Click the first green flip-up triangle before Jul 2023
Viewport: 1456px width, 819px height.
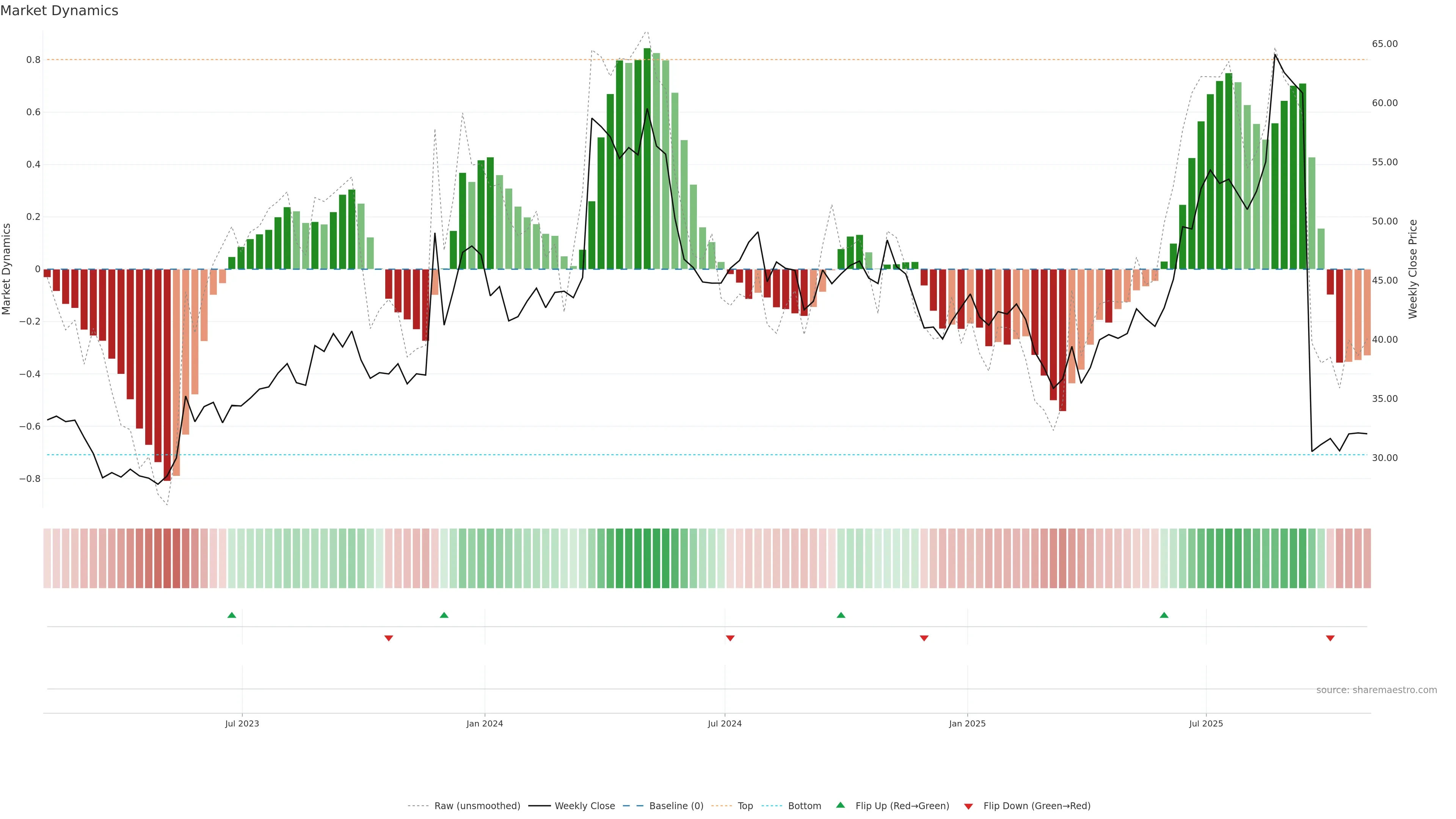[232, 615]
